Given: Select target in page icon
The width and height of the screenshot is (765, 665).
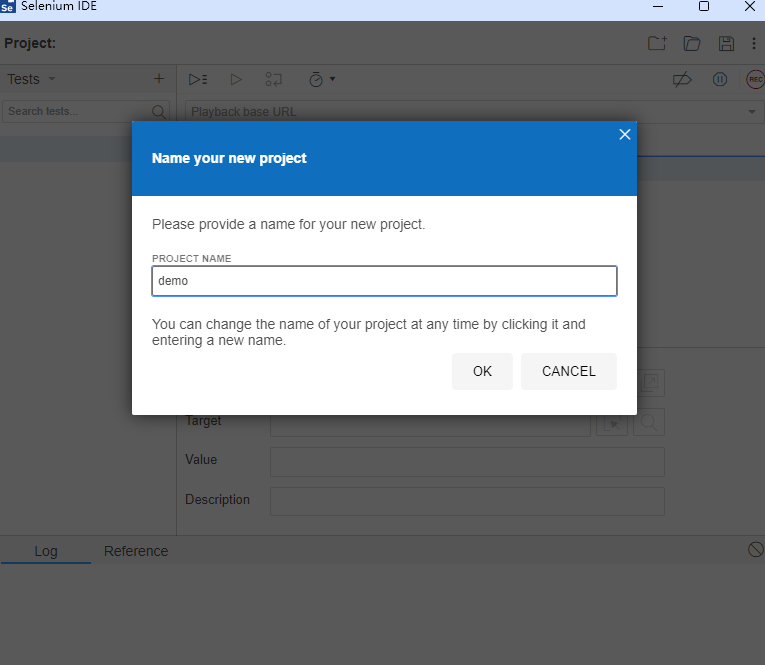Looking at the screenshot, I should [x=612, y=422].
